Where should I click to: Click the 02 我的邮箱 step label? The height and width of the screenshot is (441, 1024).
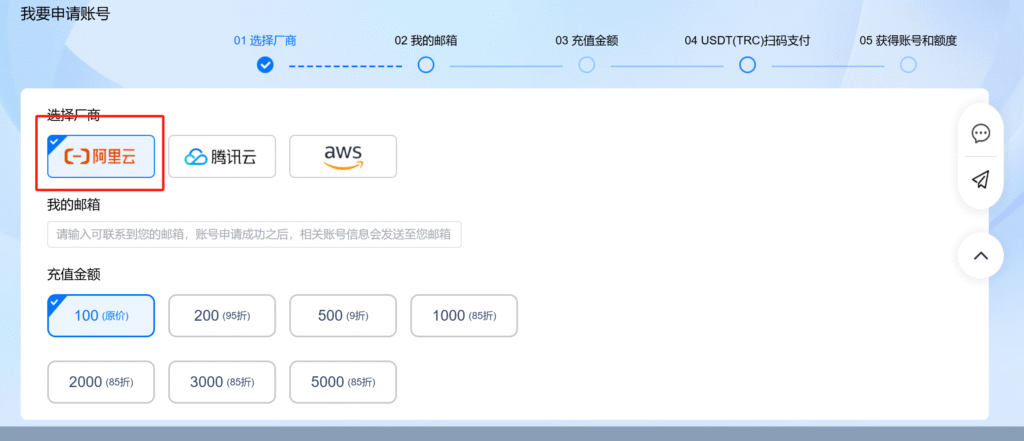pyautogui.click(x=426, y=41)
